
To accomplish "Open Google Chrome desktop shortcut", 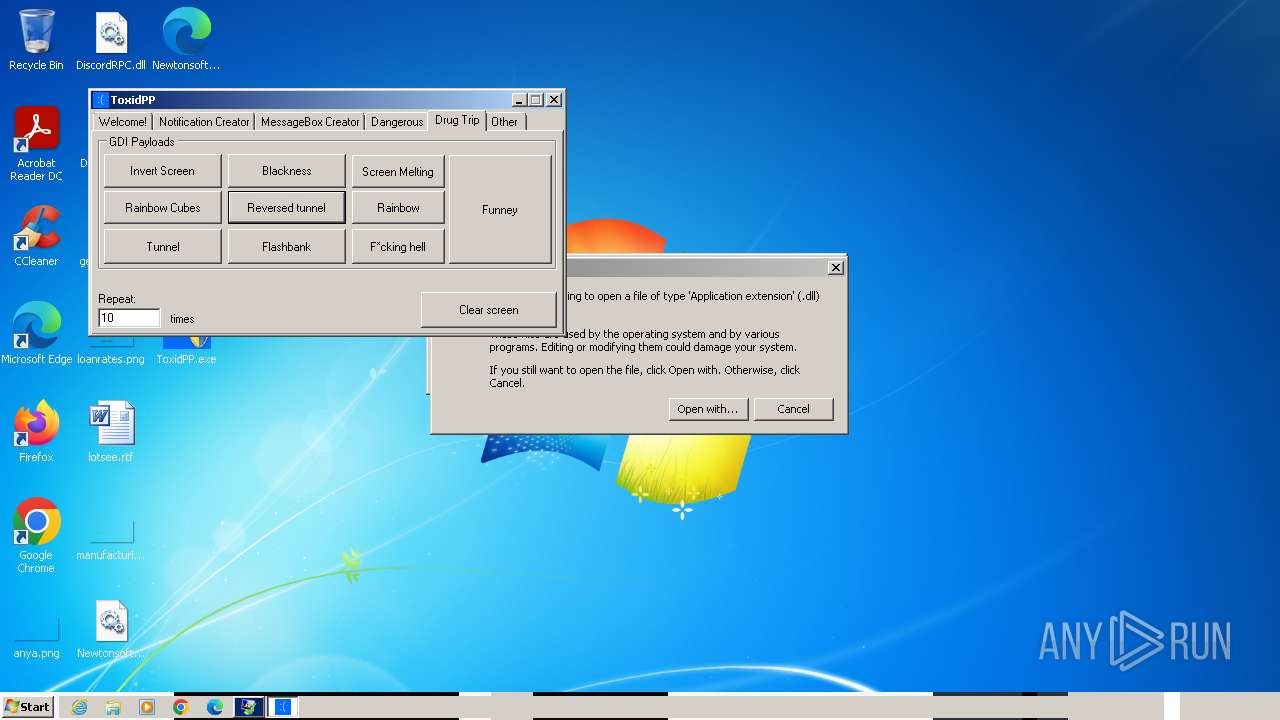I will (x=36, y=535).
